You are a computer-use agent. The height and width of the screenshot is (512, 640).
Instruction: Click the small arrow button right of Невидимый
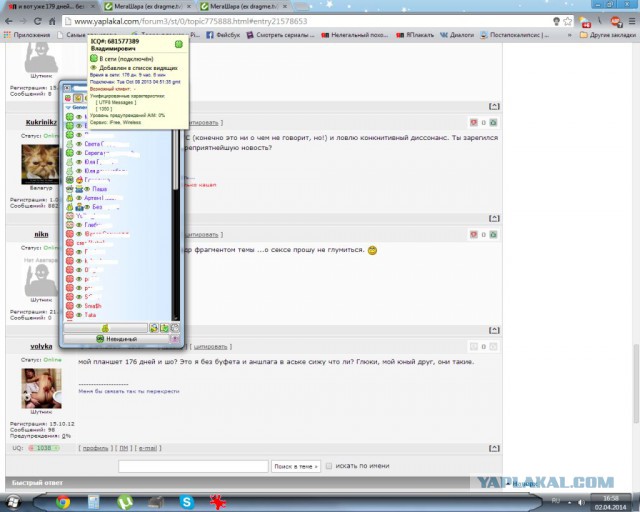[175, 339]
